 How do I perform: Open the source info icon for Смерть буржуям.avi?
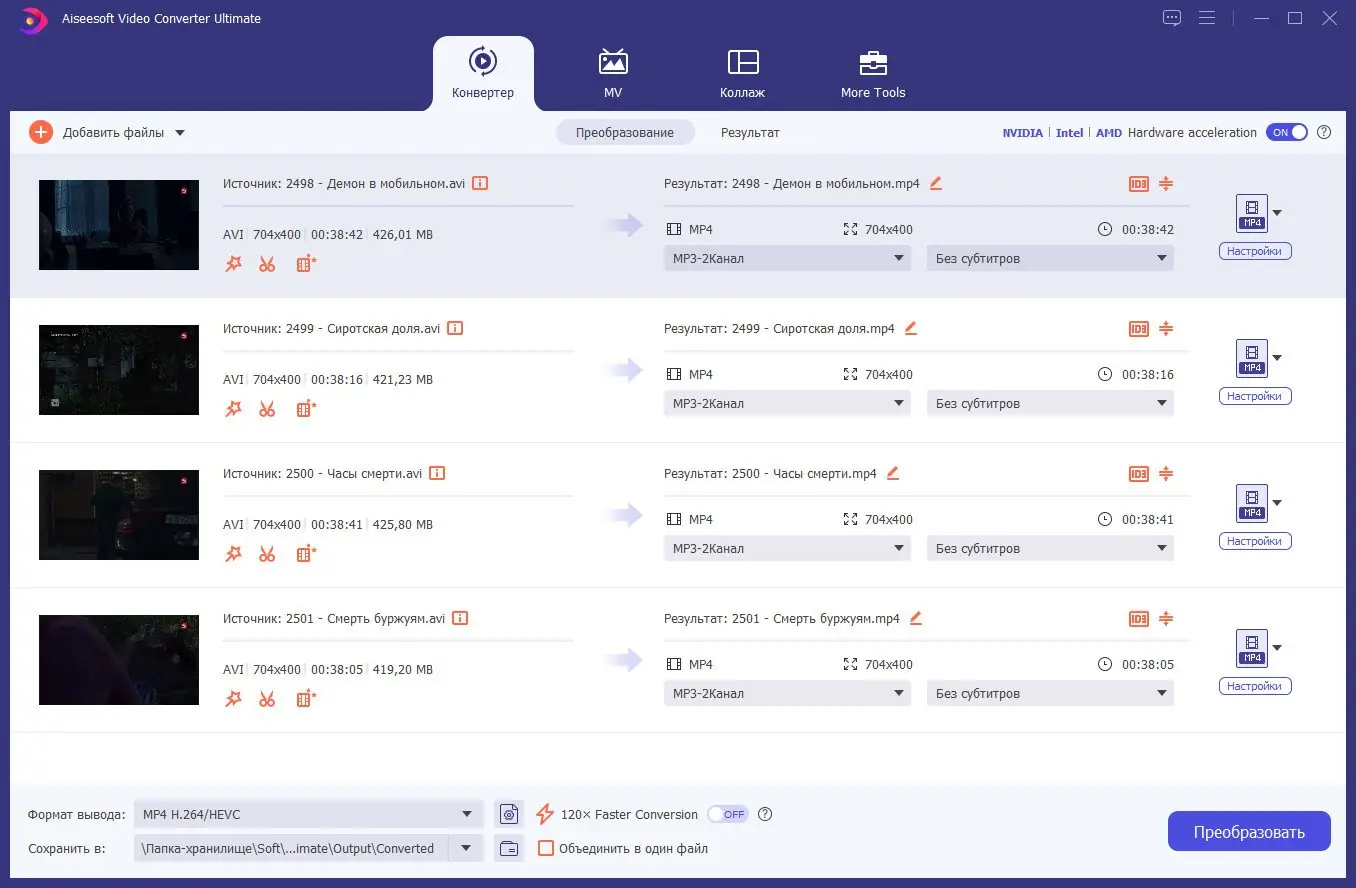460,618
